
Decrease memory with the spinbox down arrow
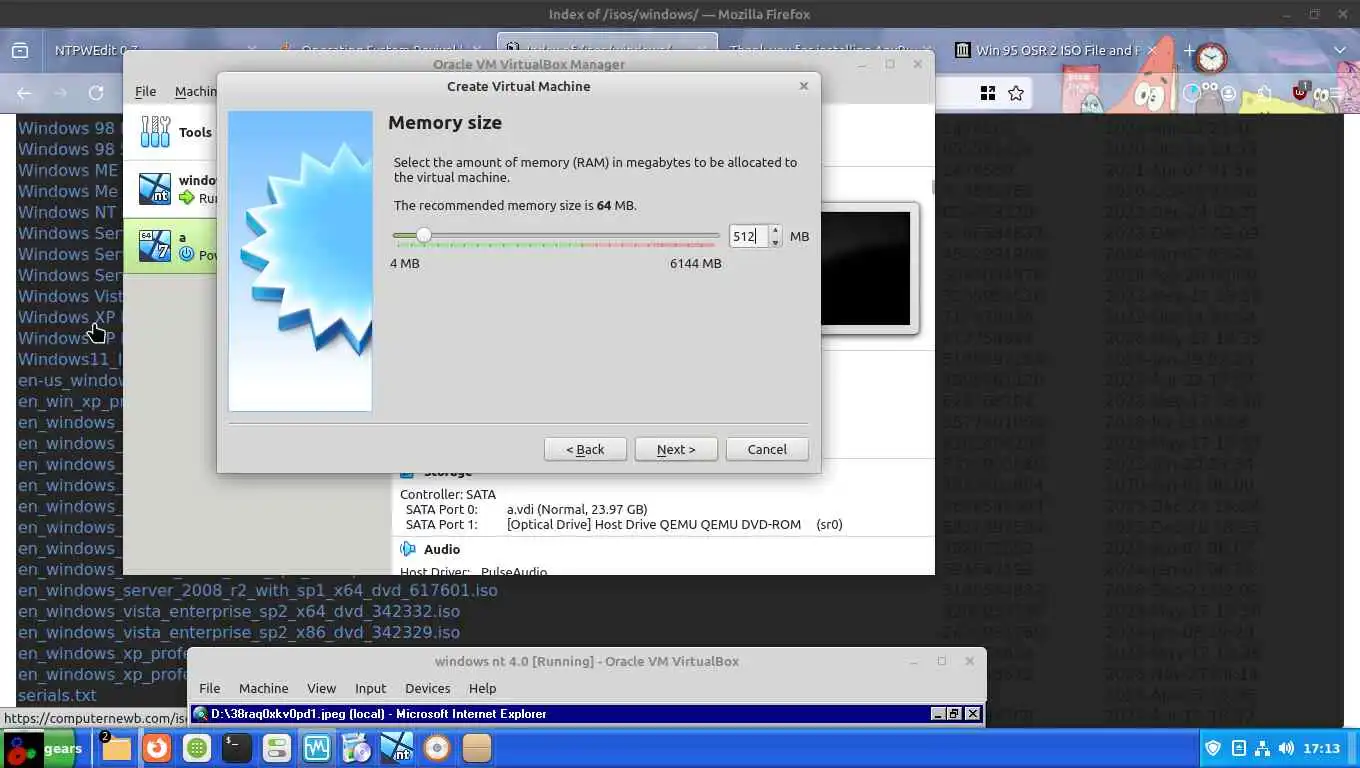(x=776, y=243)
